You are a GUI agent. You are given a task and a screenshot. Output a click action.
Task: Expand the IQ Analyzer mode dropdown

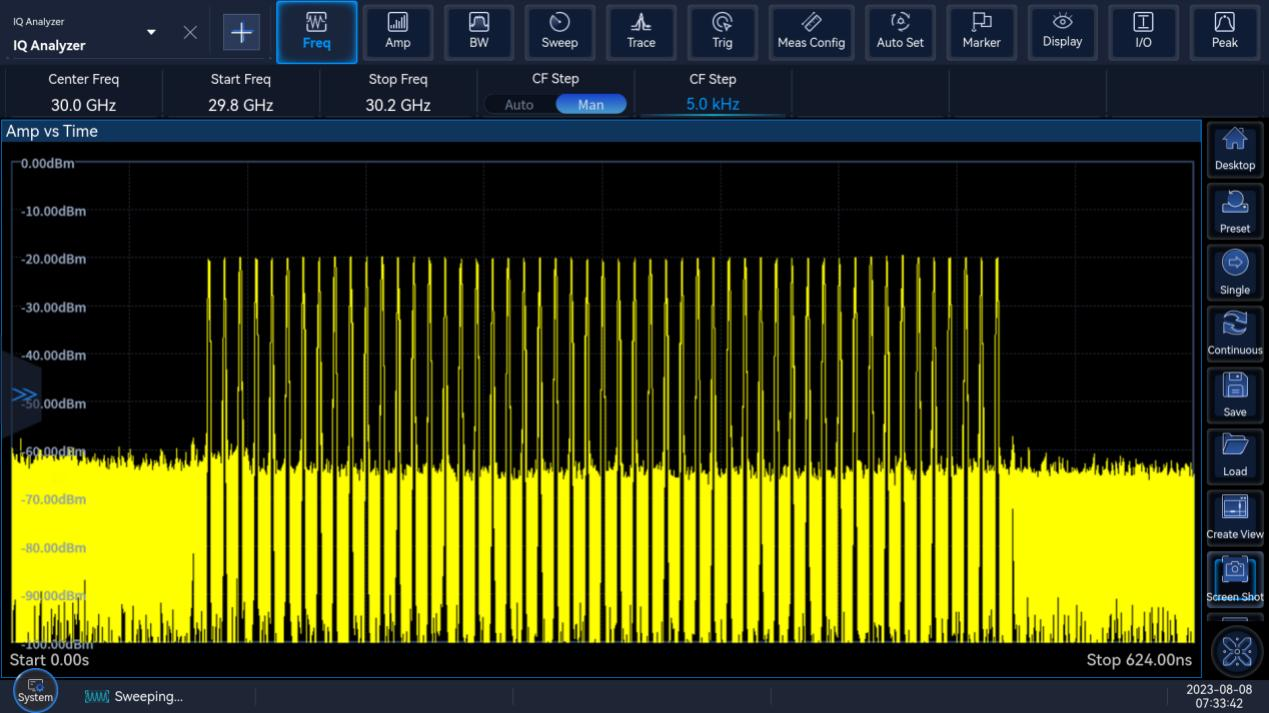tap(151, 33)
